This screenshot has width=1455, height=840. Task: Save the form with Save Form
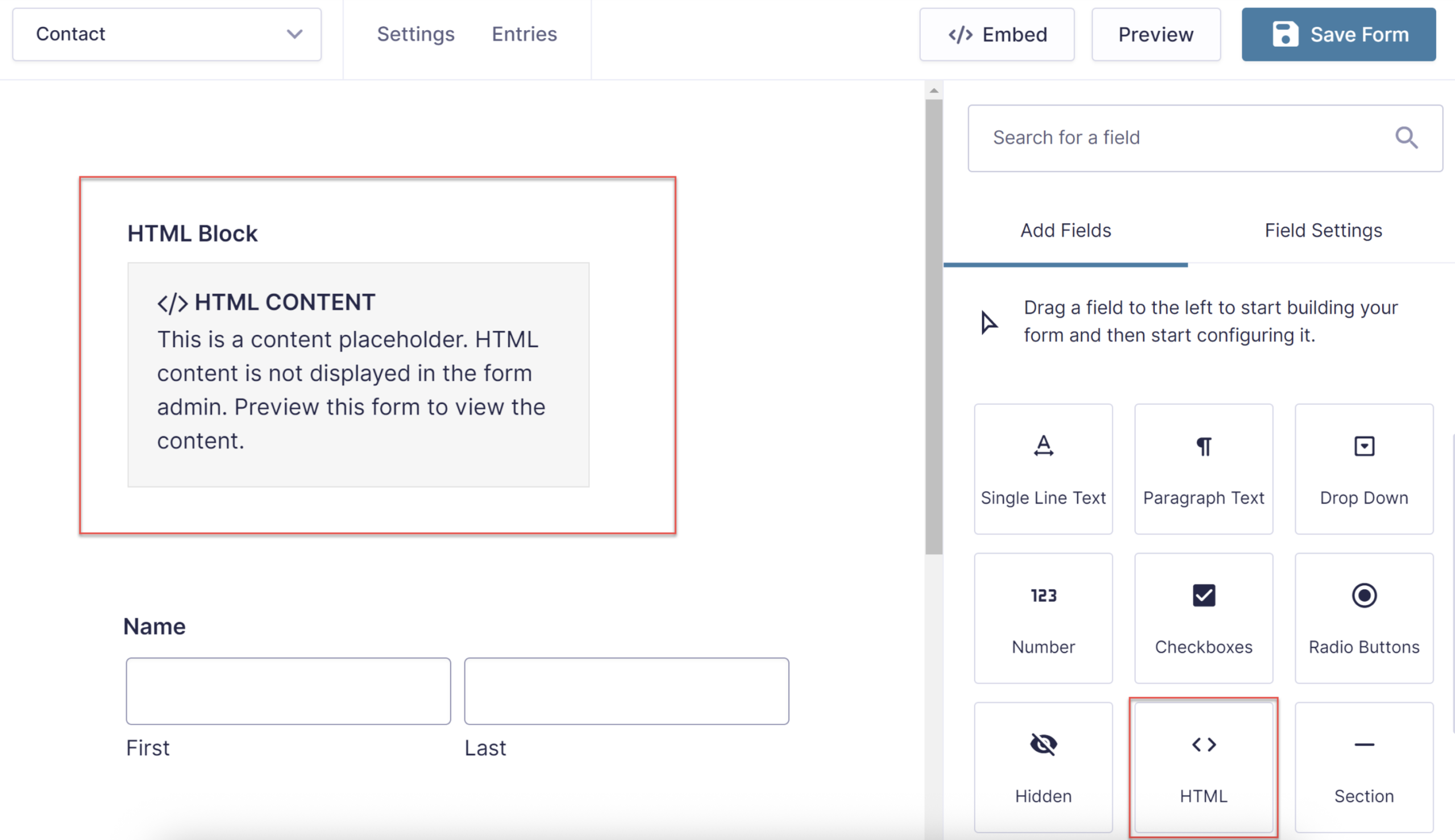point(1338,35)
